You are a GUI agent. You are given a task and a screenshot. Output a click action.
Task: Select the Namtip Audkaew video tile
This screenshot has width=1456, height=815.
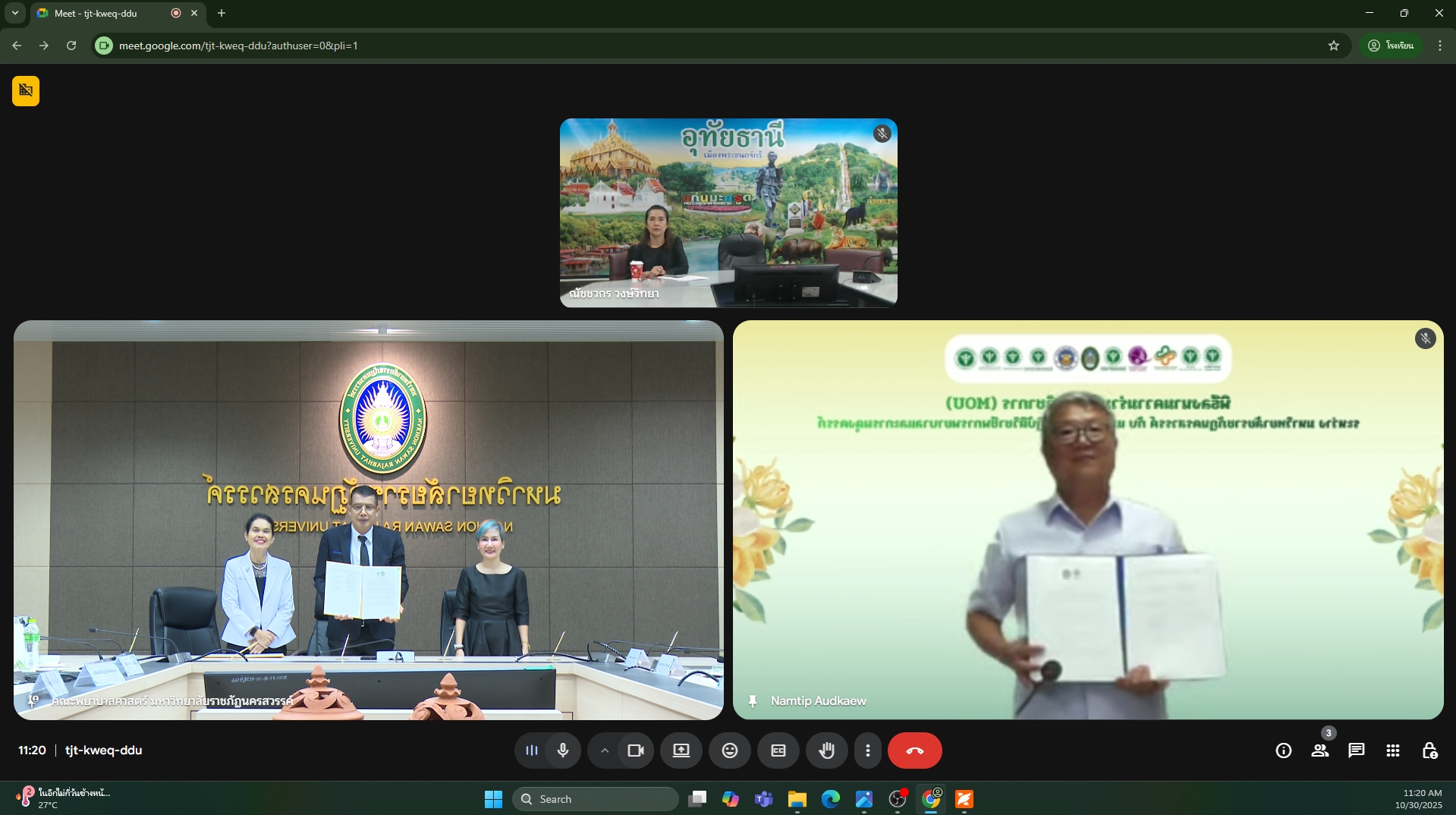[x=1087, y=520]
